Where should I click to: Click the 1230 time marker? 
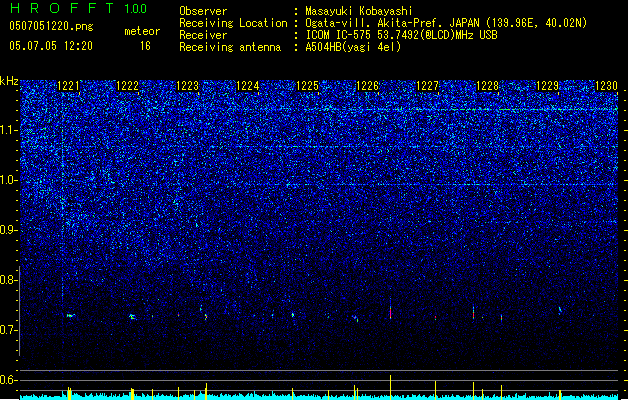tap(606, 86)
